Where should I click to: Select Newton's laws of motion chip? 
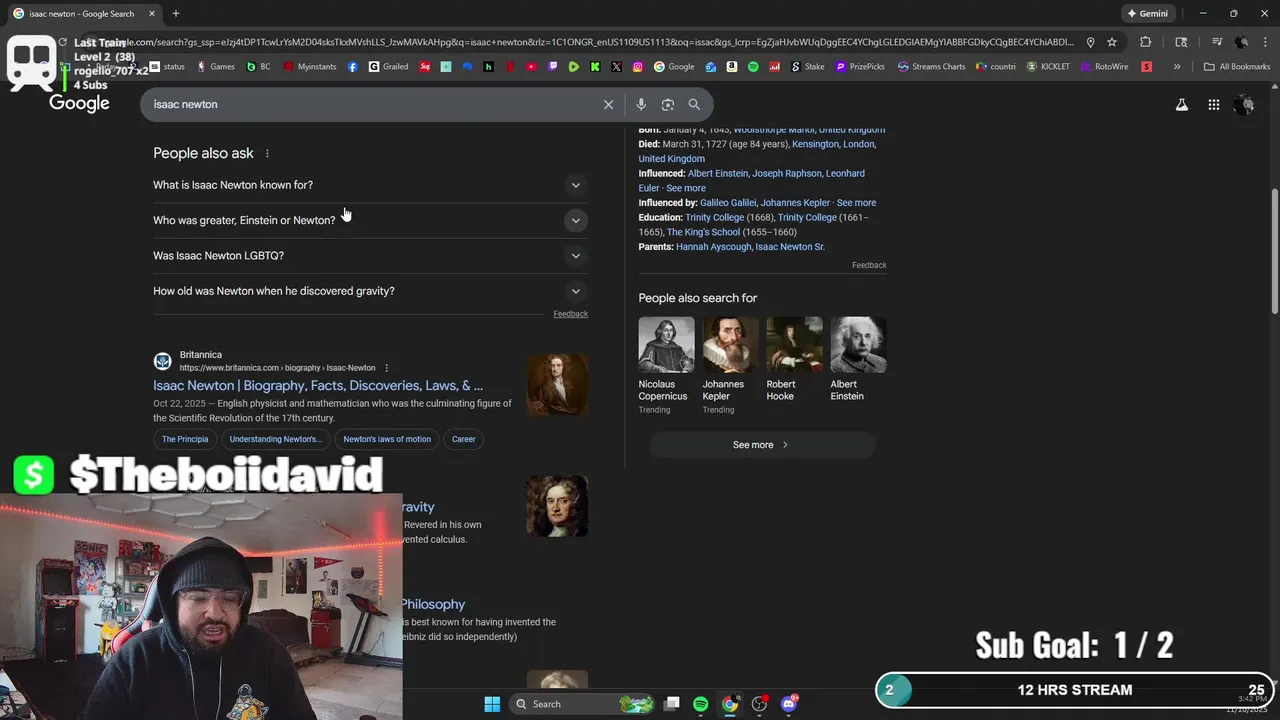pyautogui.click(x=387, y=439)
